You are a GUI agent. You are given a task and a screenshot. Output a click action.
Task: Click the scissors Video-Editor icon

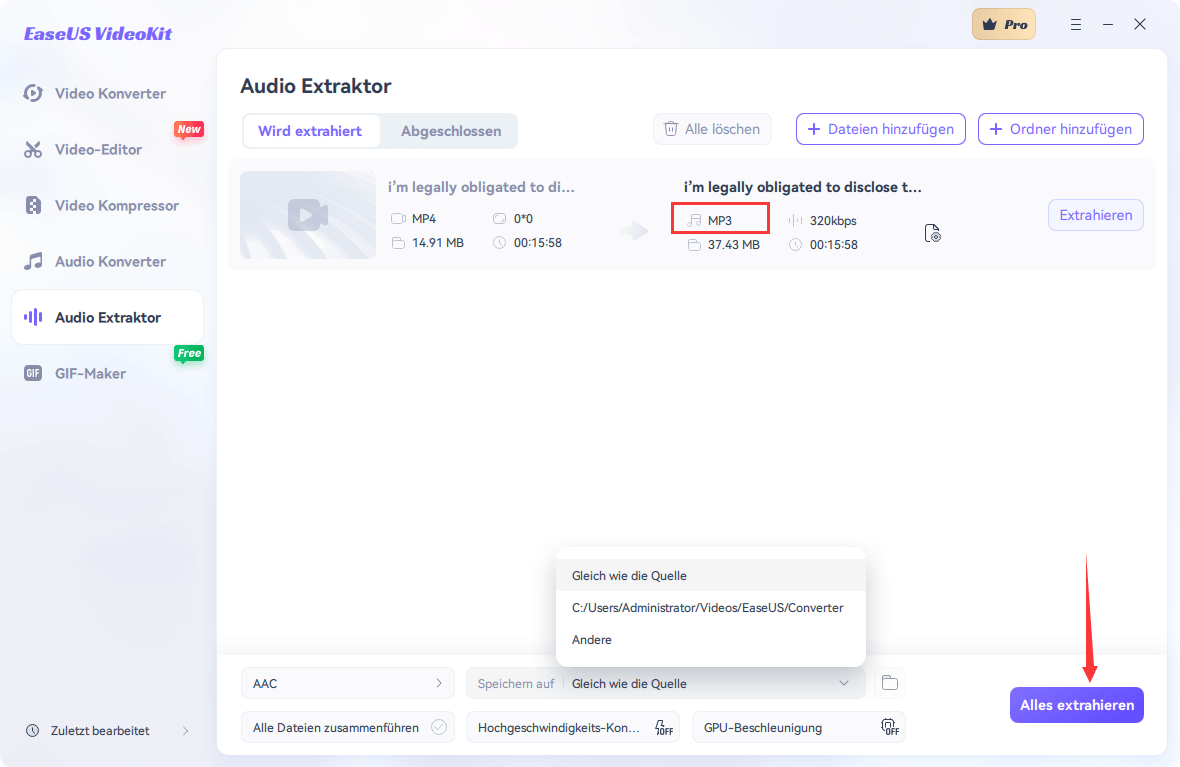32,149
